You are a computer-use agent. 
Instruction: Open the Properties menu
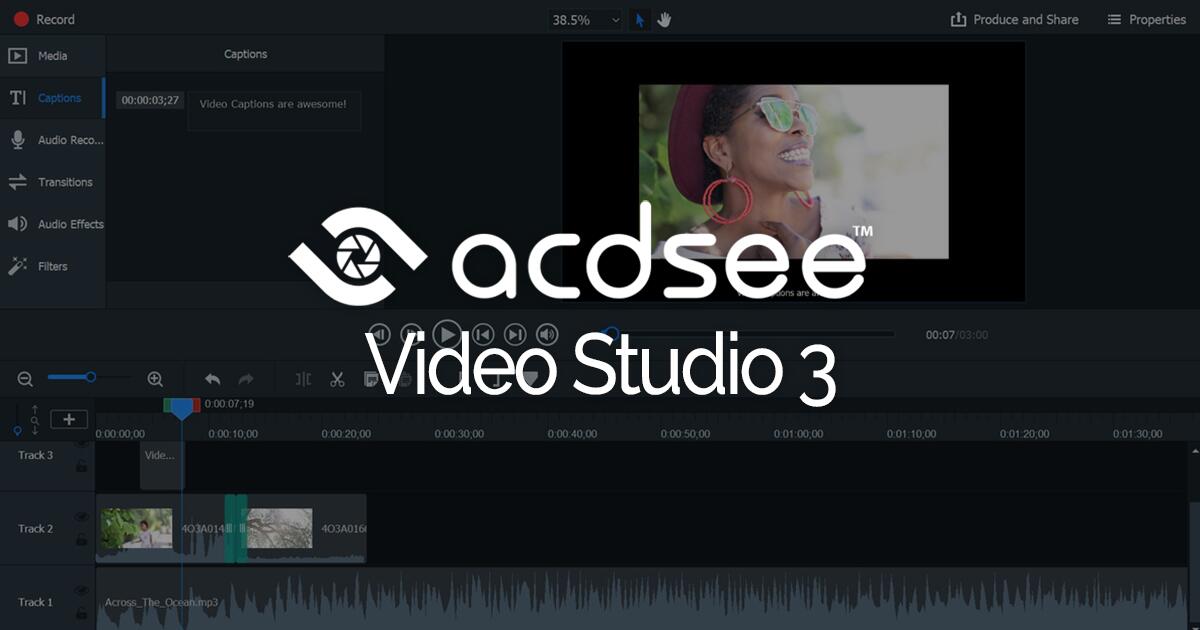pyautogui.click(x=1144, y=19)
